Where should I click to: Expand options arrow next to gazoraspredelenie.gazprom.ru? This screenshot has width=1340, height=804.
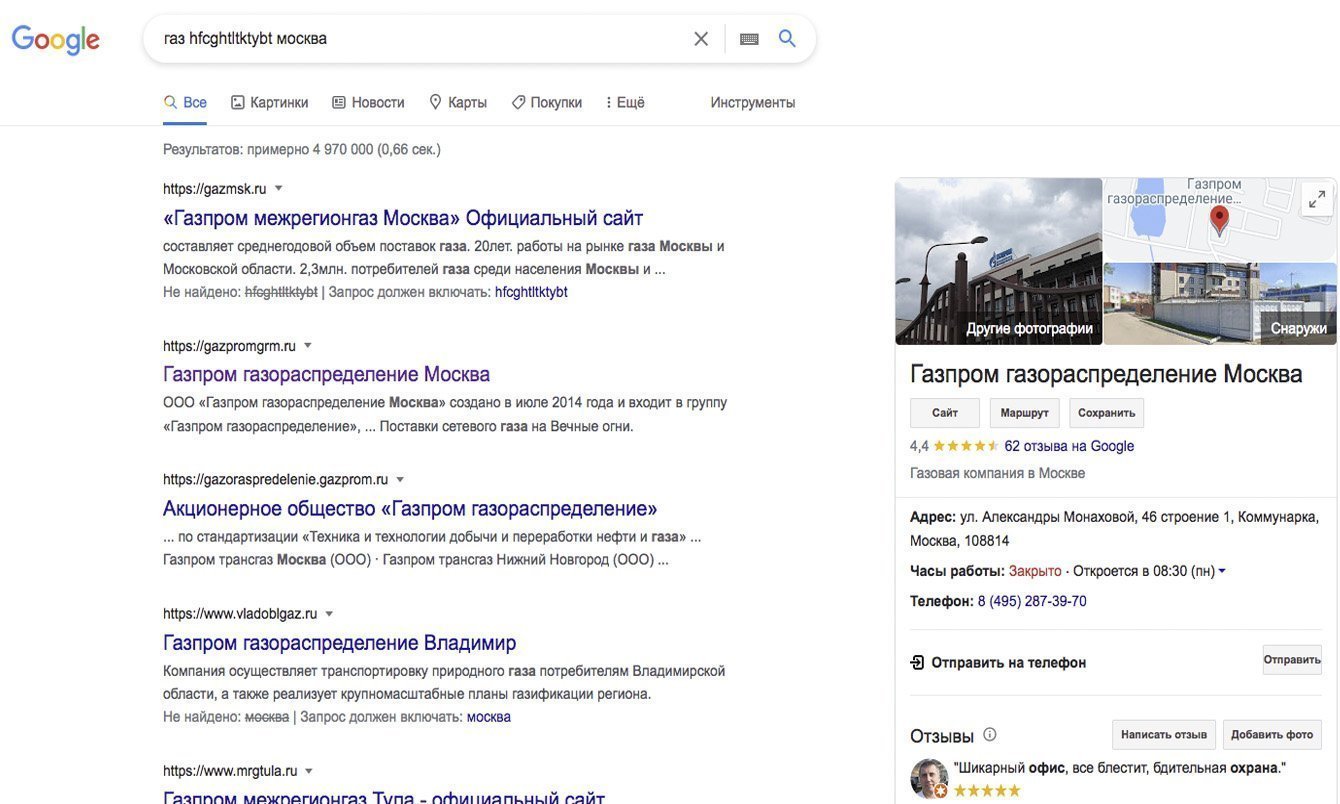pyautogui.click(x=400, y=479)
